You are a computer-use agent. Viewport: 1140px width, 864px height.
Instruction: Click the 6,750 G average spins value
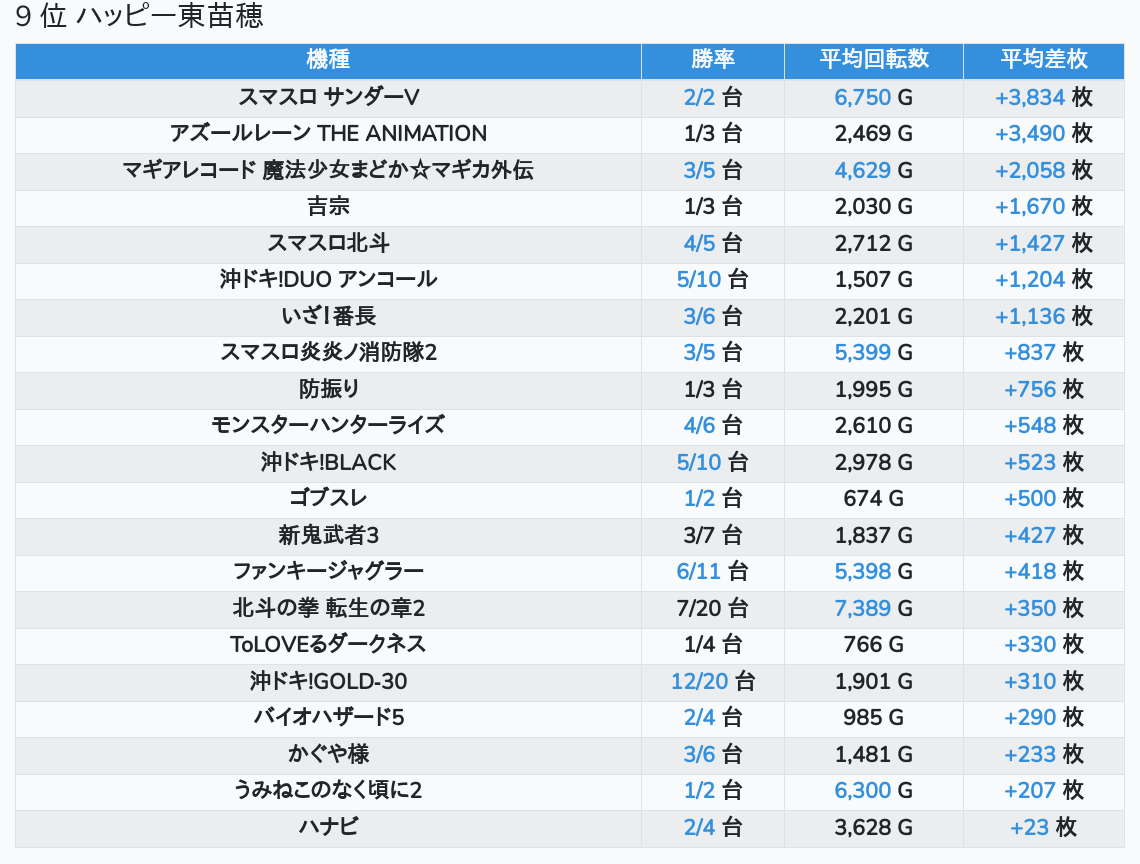[874, 97]
